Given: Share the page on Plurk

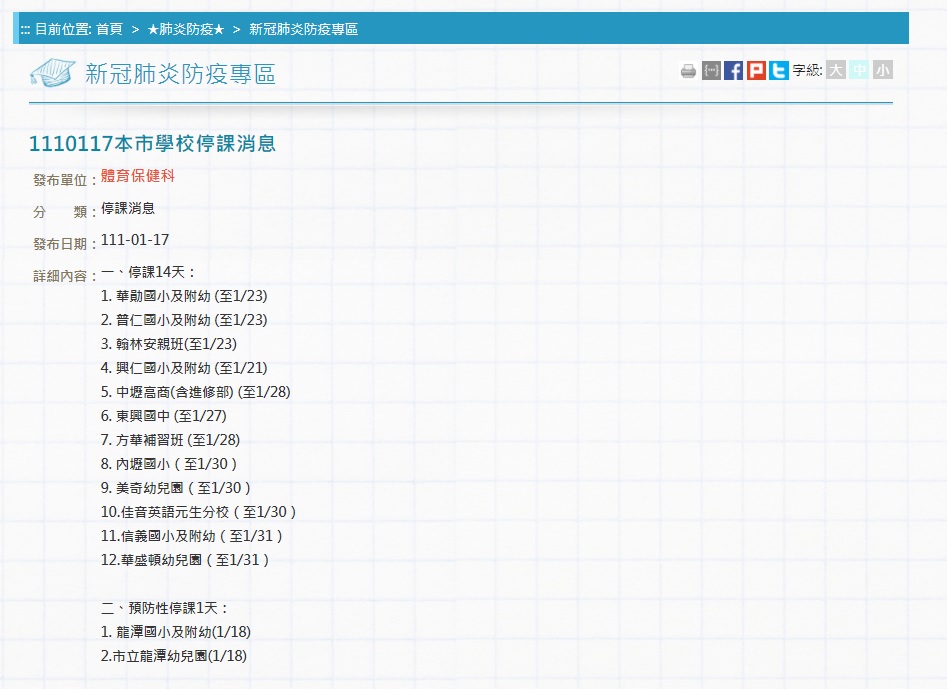Looking at the screenshot, I should 756,71.
